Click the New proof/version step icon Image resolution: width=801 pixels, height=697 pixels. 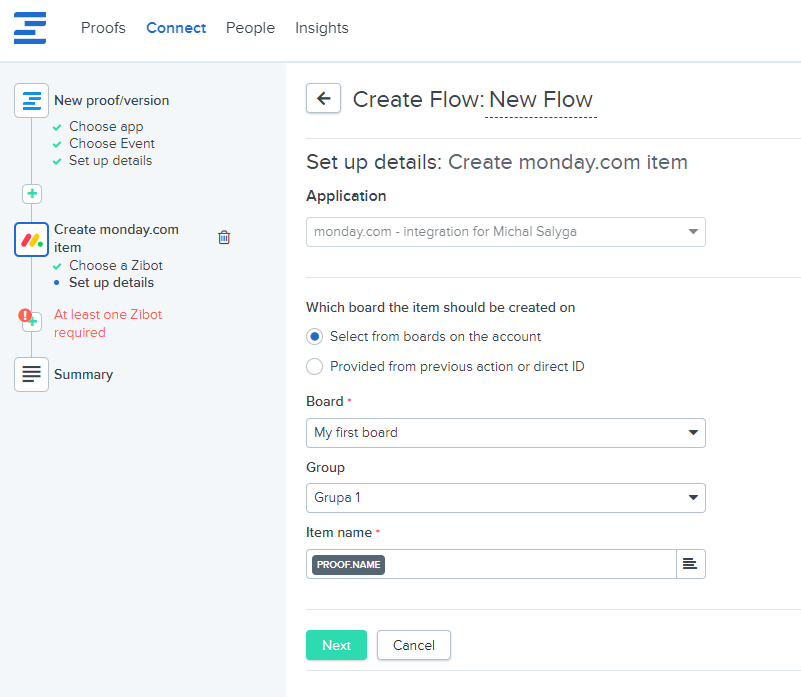point(32,100)
